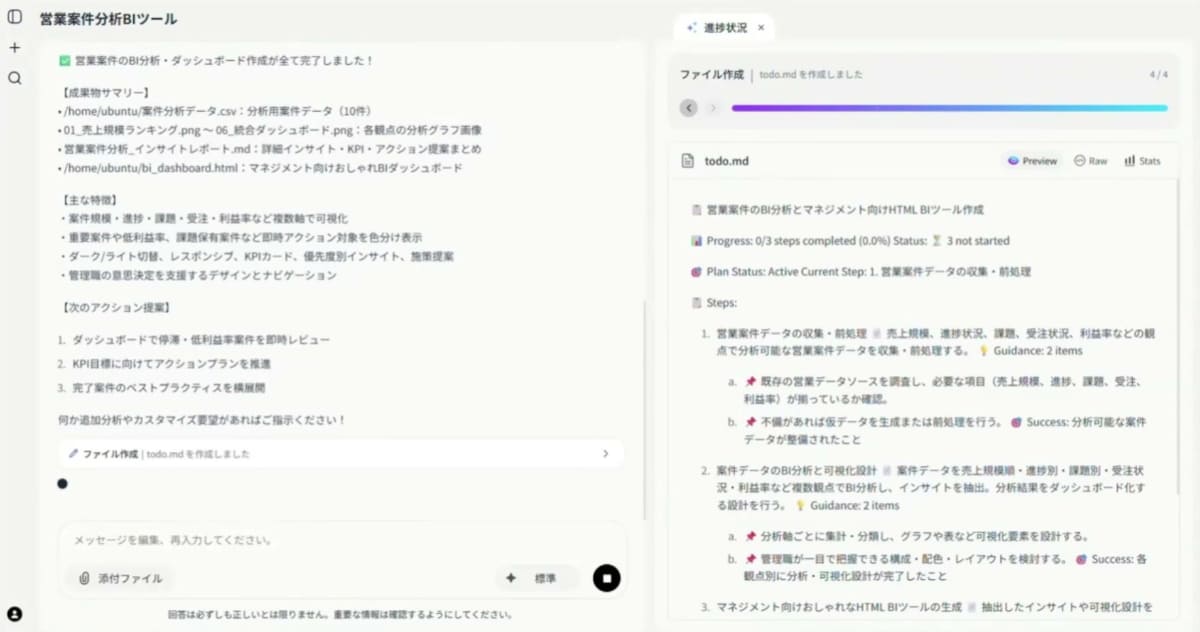Expand the ファイル作成 todo.md chevron in chat

coord(605,453)
